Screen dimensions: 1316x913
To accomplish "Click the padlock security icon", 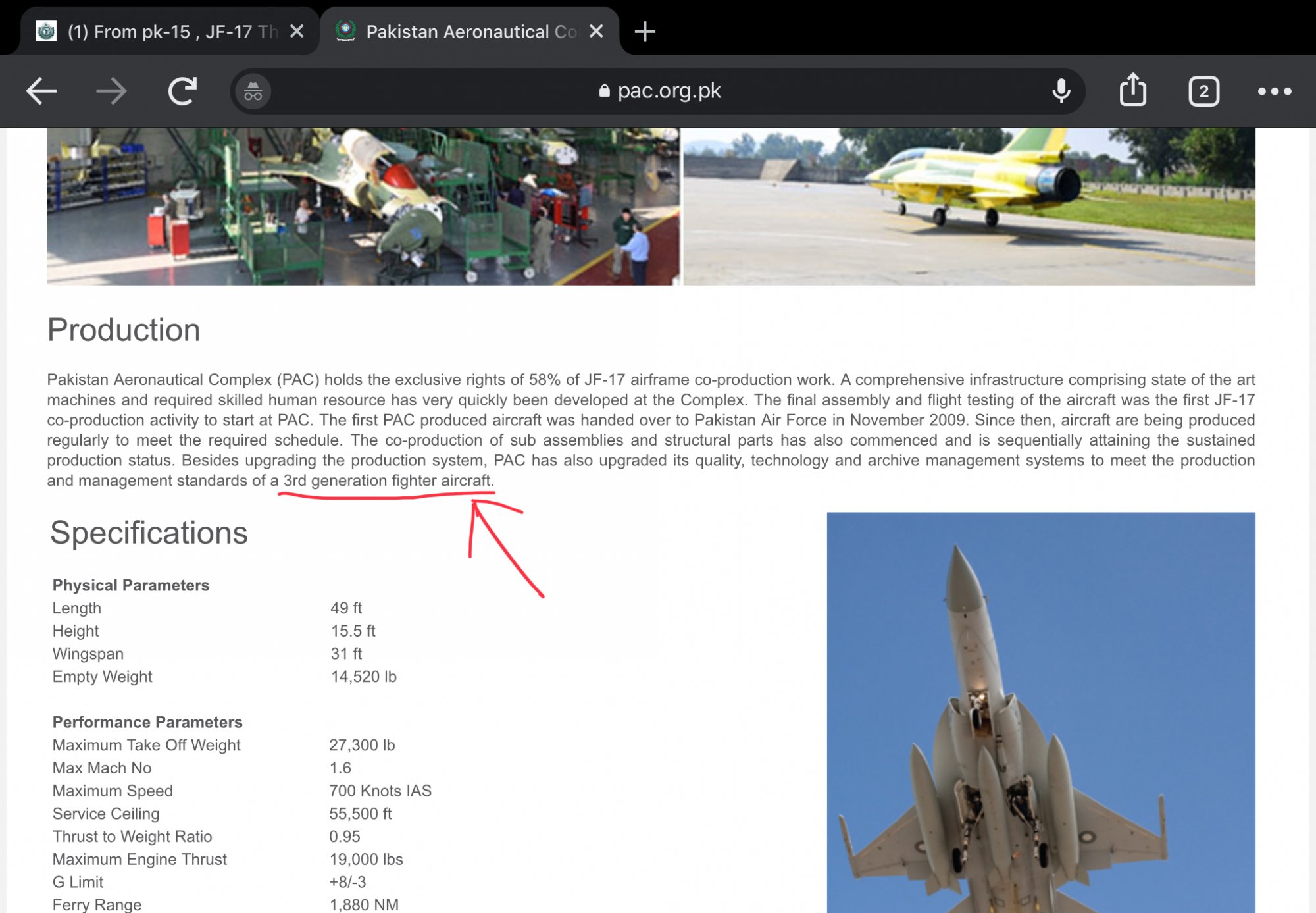I will [605, 91].
